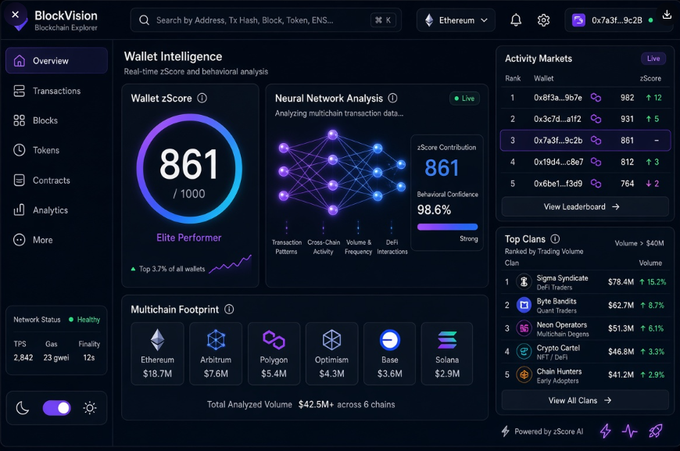The width and height of the screenshot is (680, 451).
Task: Click the link icon next to 0x6be1...f3d9
Action: 596,183
